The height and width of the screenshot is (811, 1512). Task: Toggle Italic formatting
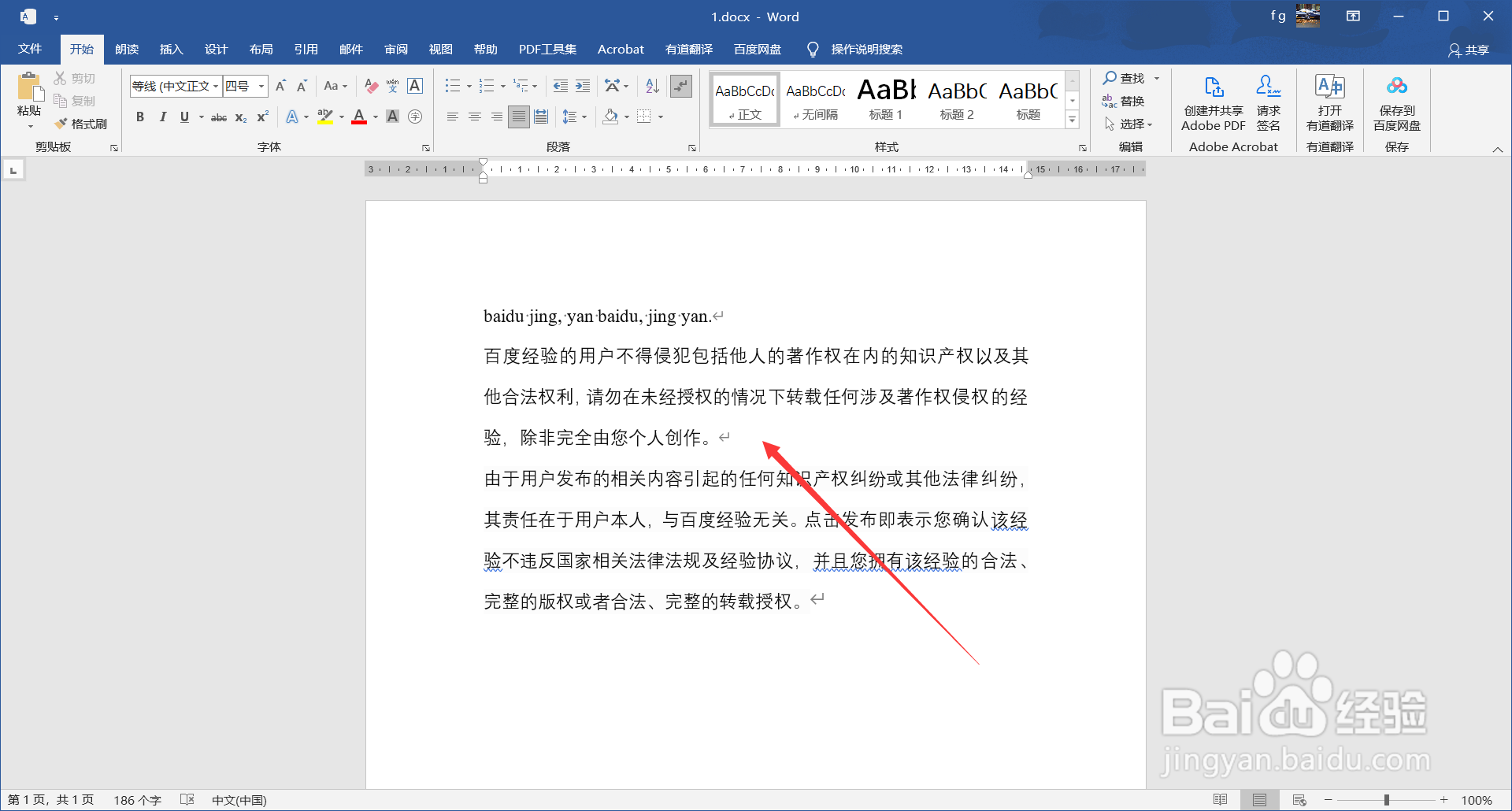[x=162, y=117]
